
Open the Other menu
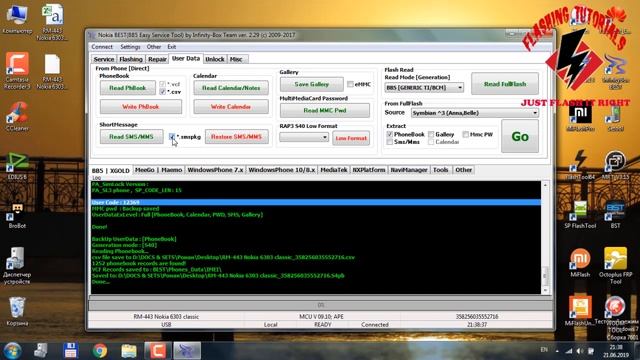[x=154, y=47]
